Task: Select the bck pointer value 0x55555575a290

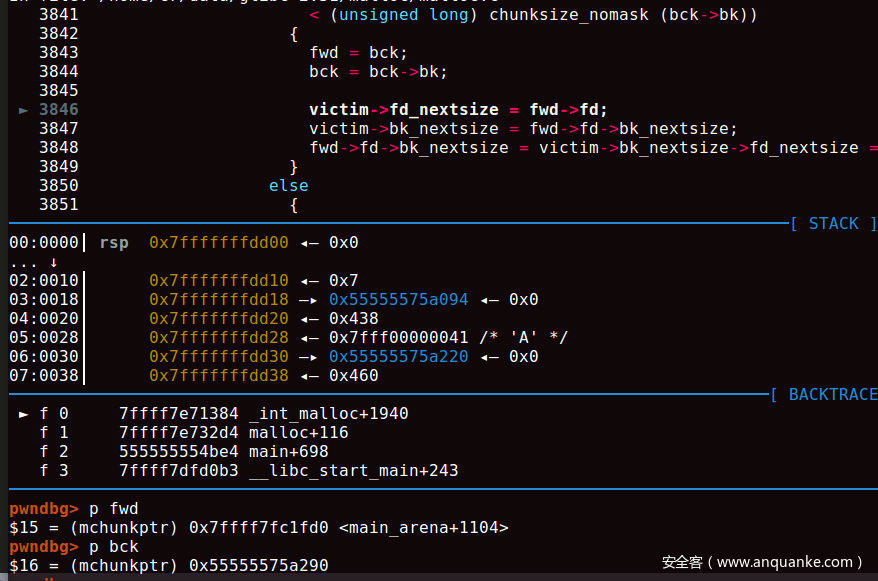Action: (258, 566)
